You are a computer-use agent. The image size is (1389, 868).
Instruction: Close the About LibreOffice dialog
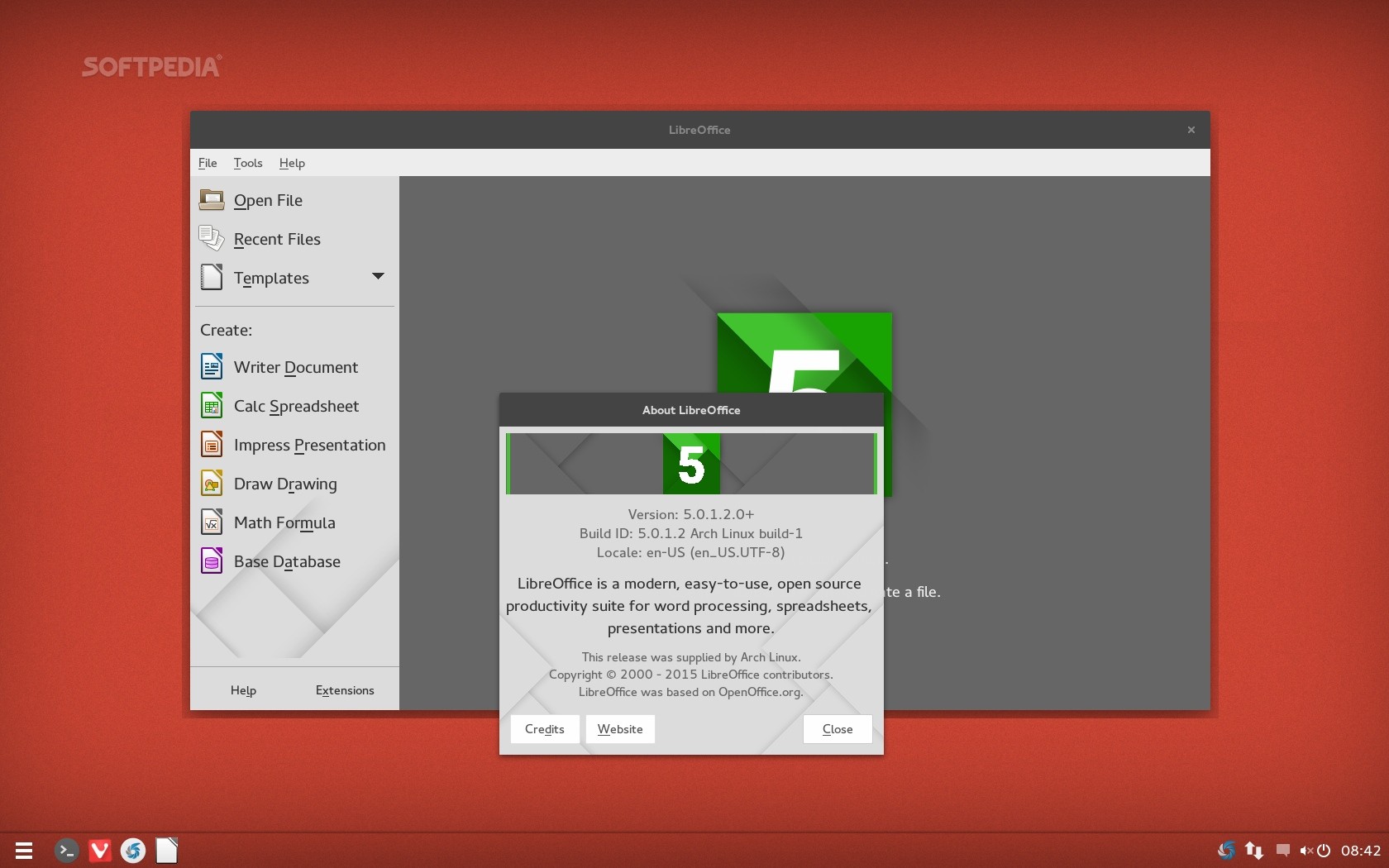[x=837, y=729]
